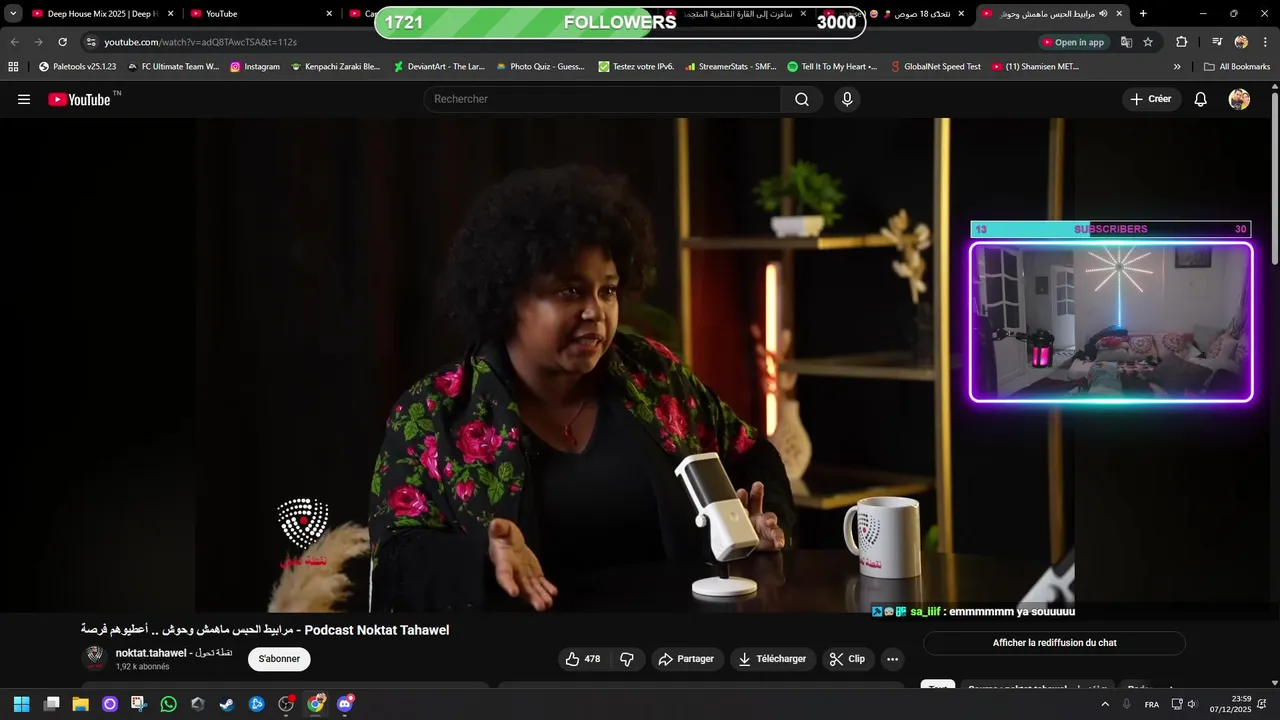Open the Chrome three-dot menu
Screen dimensions: 1280x720
pos(1266,42)
